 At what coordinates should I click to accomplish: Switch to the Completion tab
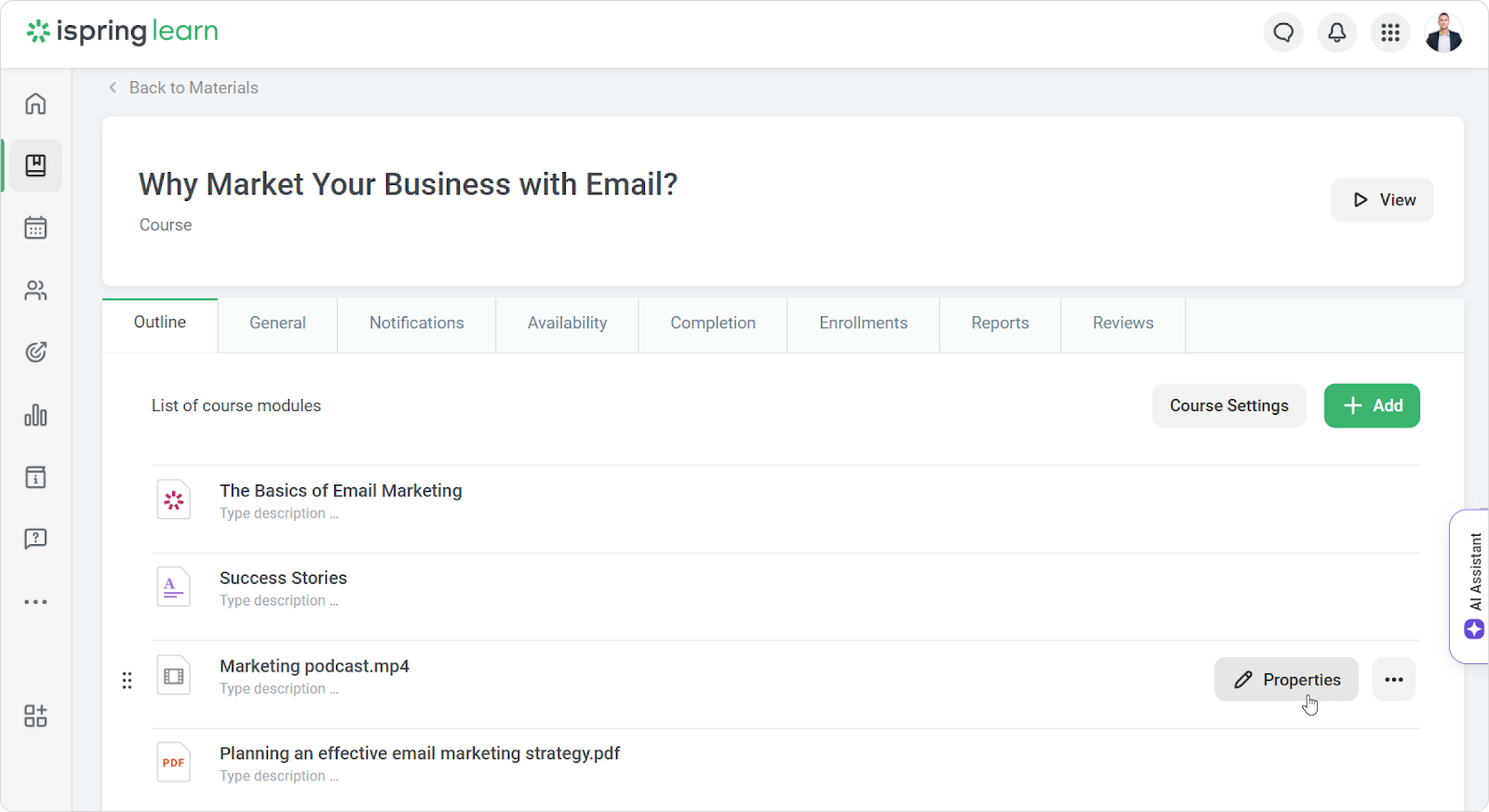713,323
